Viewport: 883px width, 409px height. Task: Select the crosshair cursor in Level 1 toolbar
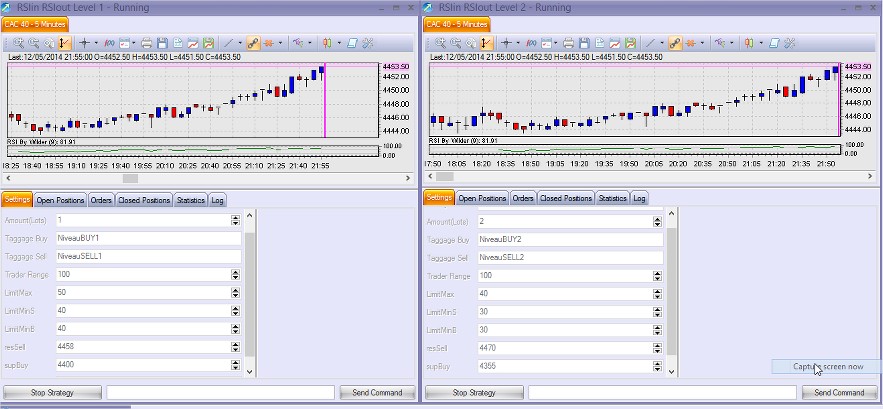pyautogui.click(x=84, y=43)
